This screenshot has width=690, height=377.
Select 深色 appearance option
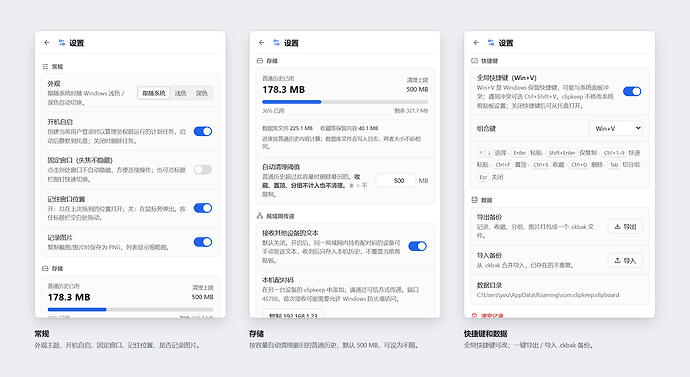[202, 93]
